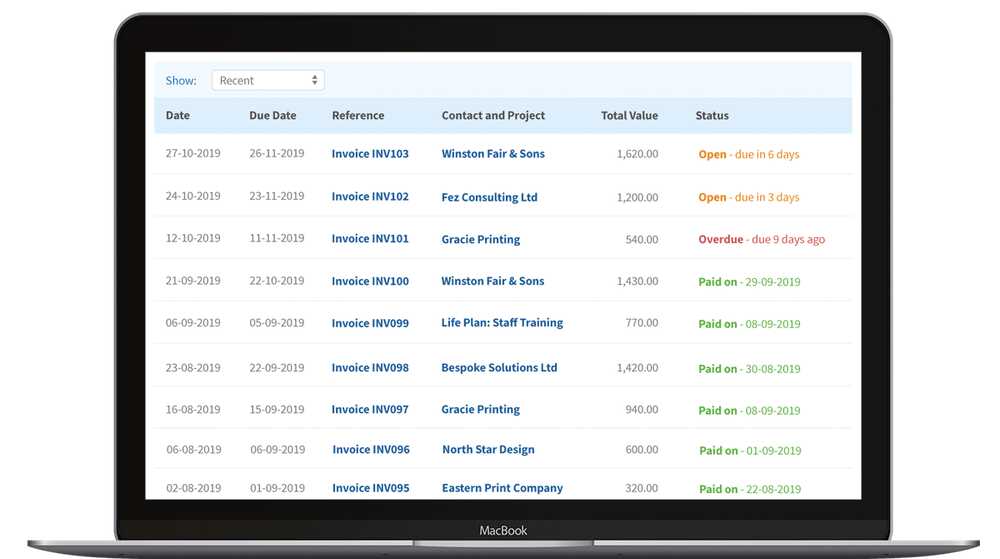
Task: Open Winston Fair & Sons contact on INV100 row
Action: (x=493, y=281)
